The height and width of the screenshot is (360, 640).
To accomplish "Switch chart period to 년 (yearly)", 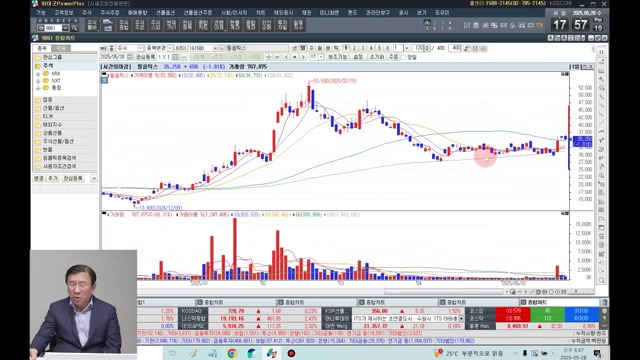I will point(294,48).
